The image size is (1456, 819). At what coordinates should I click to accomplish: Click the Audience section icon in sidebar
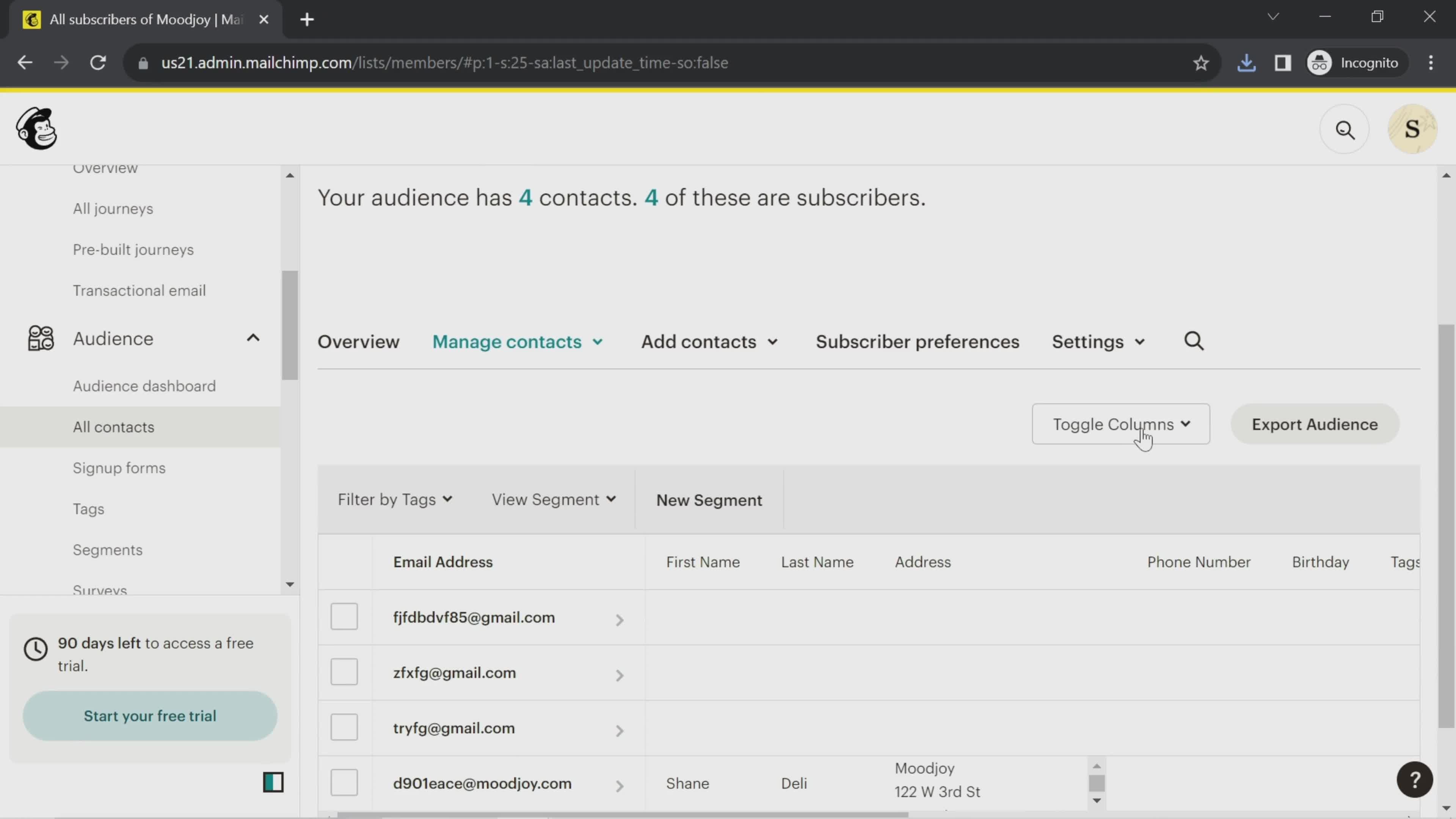pyautogui.click(x=41, y=339)
